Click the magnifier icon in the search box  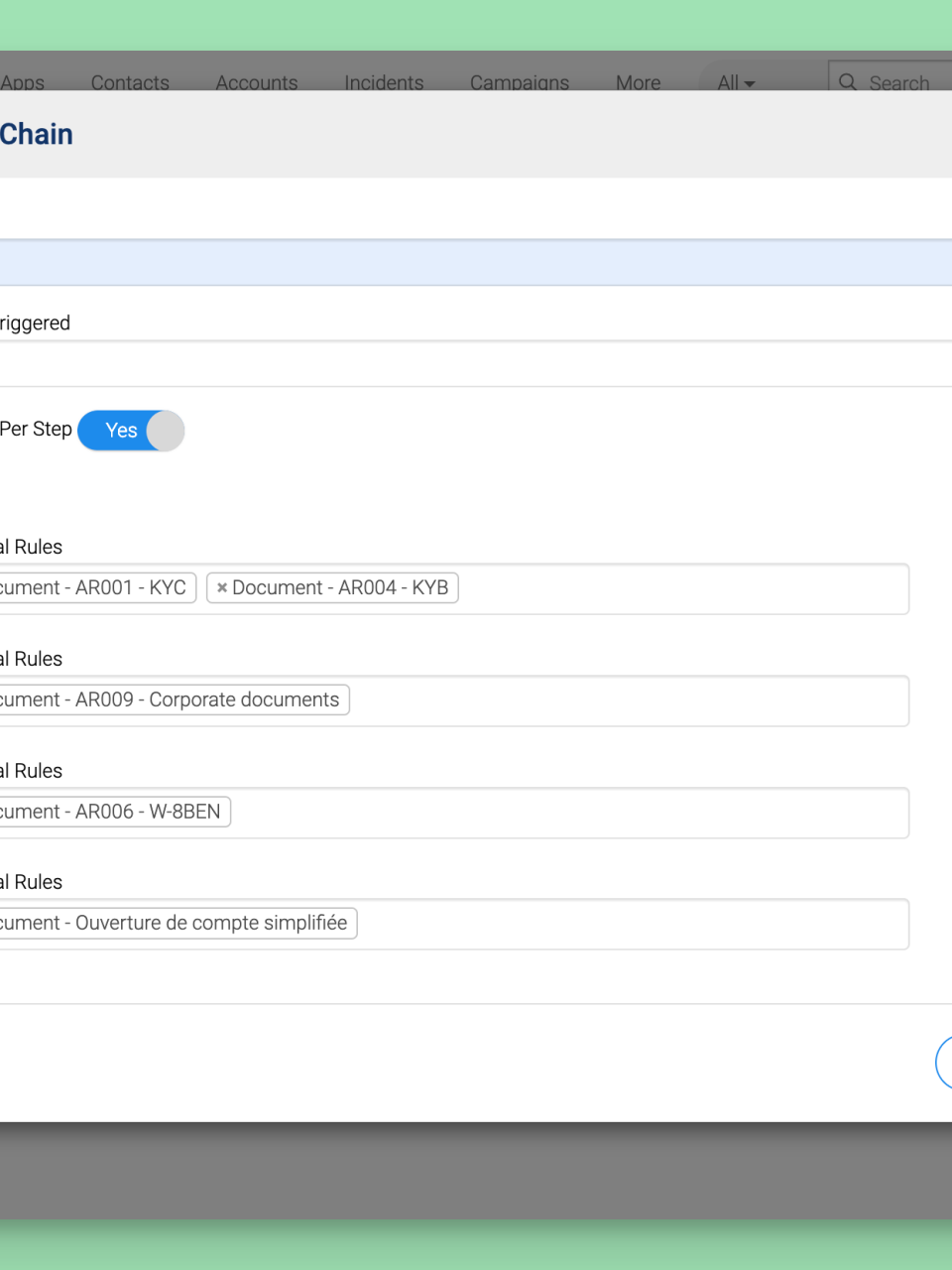pos(848,82)
